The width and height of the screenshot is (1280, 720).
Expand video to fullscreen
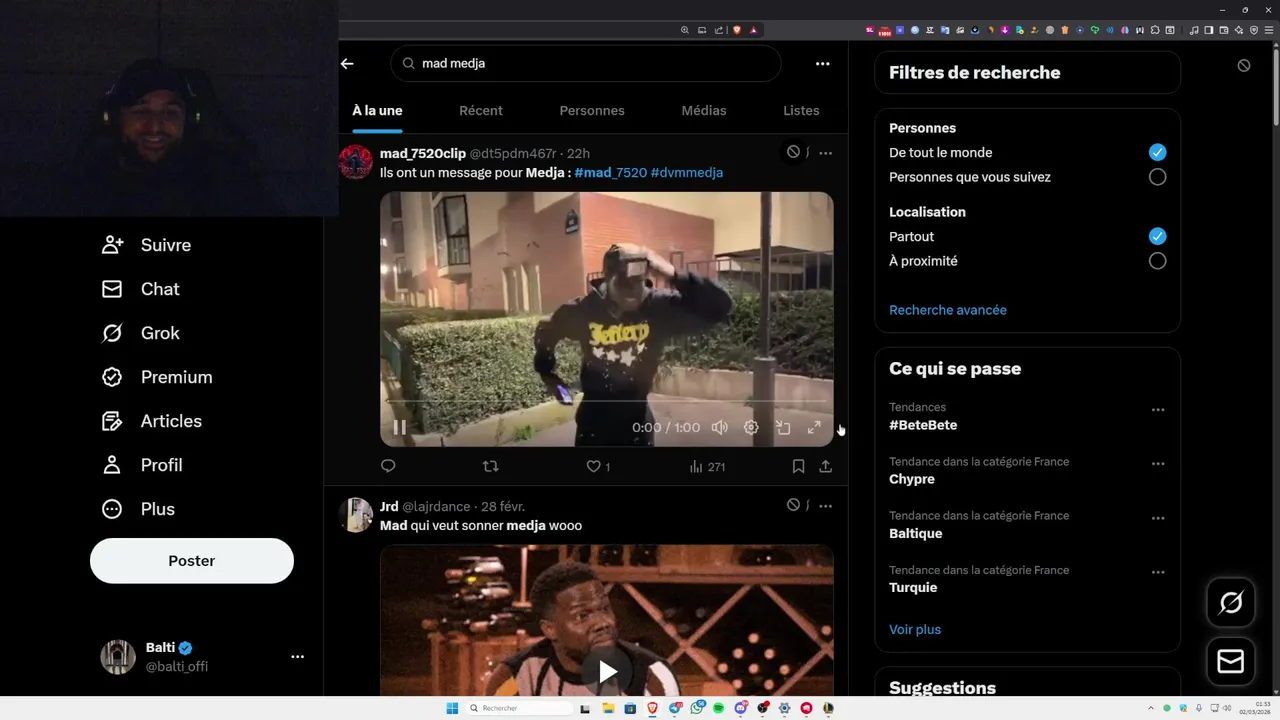coord(814,428)
